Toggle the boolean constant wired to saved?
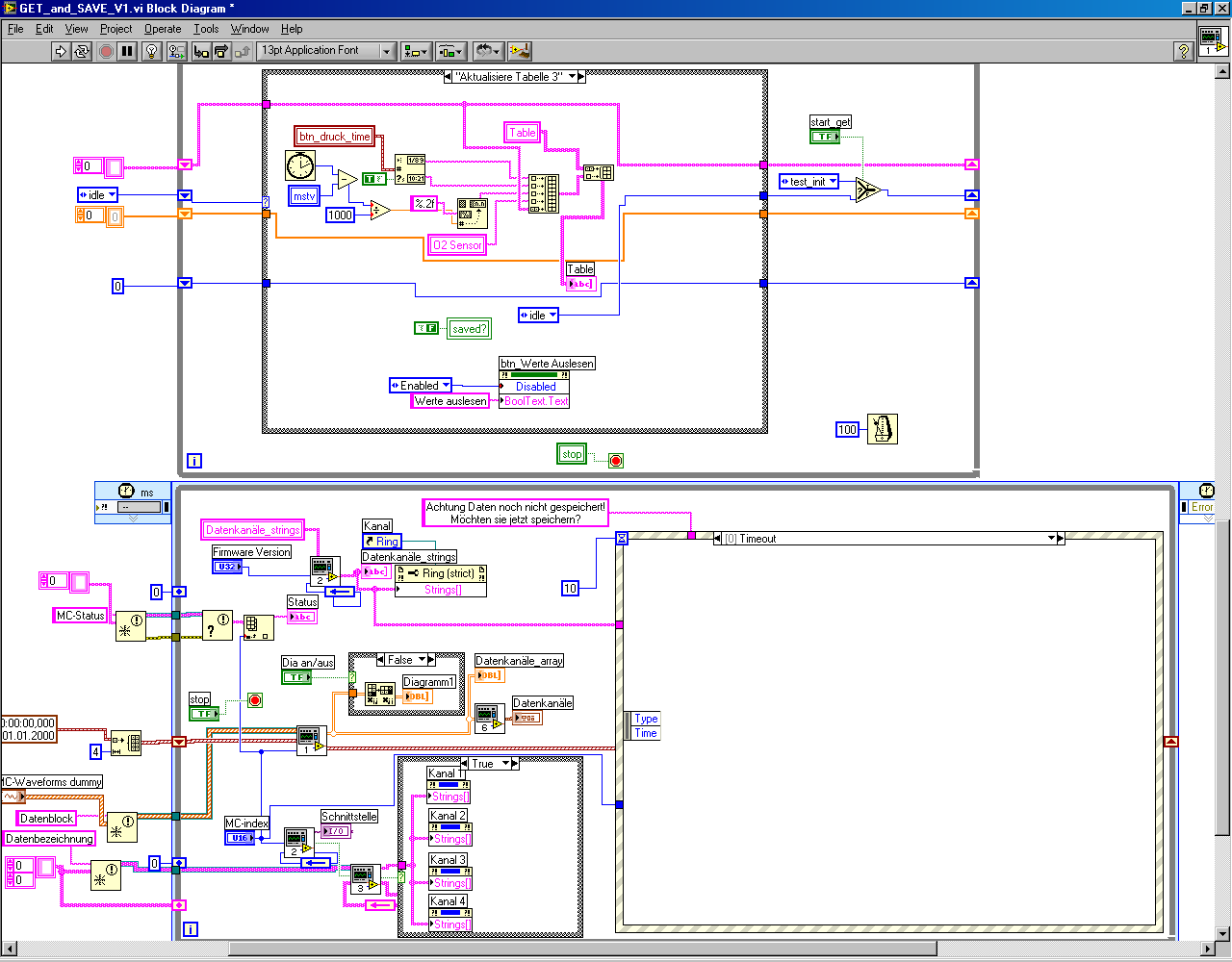Image resolution: width=1232 pixels, height=962 pixels. coord(426,328)
